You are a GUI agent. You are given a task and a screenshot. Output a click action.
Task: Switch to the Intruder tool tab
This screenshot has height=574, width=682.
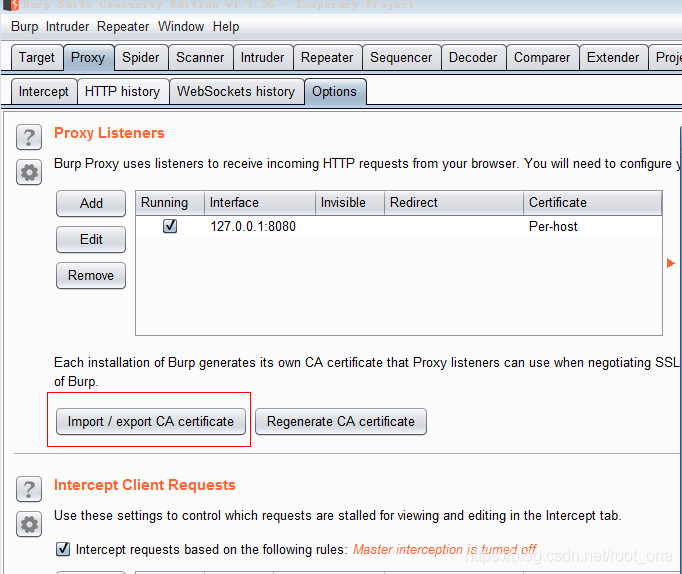coord(262,57)
